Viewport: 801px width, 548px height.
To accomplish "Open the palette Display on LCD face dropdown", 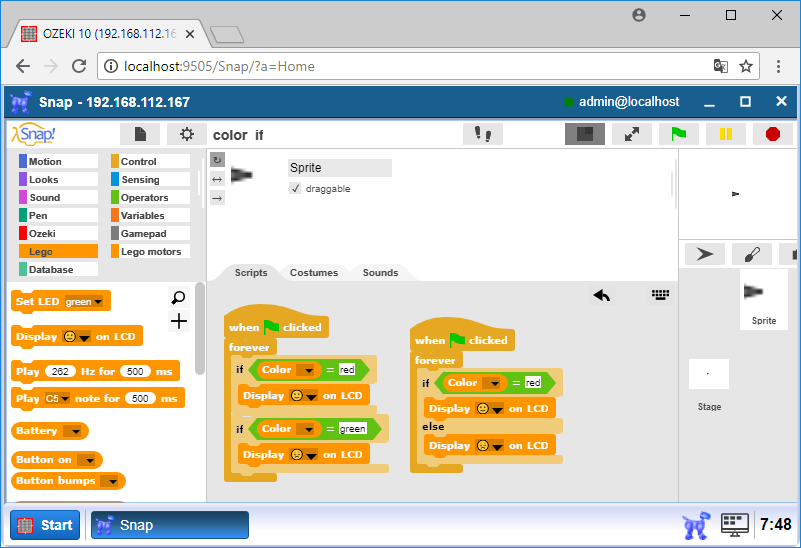I will [x=76, y=337].
